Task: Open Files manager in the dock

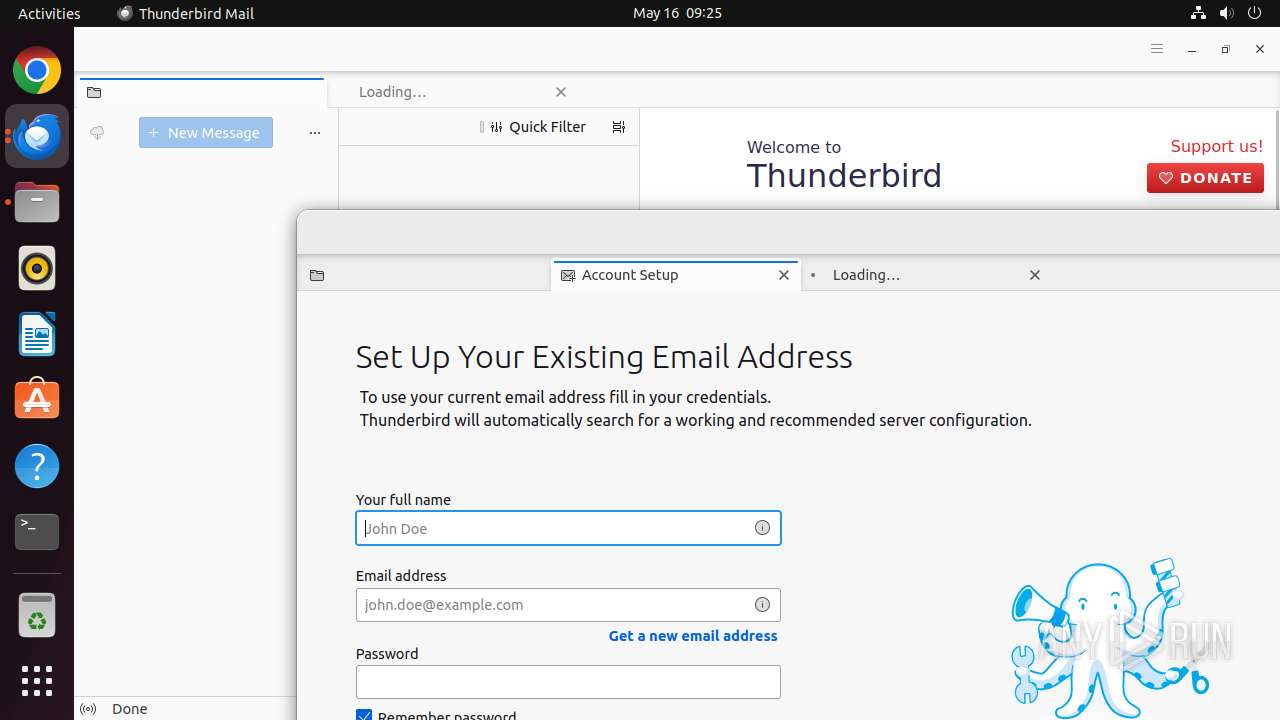Action: pos(37,202)
